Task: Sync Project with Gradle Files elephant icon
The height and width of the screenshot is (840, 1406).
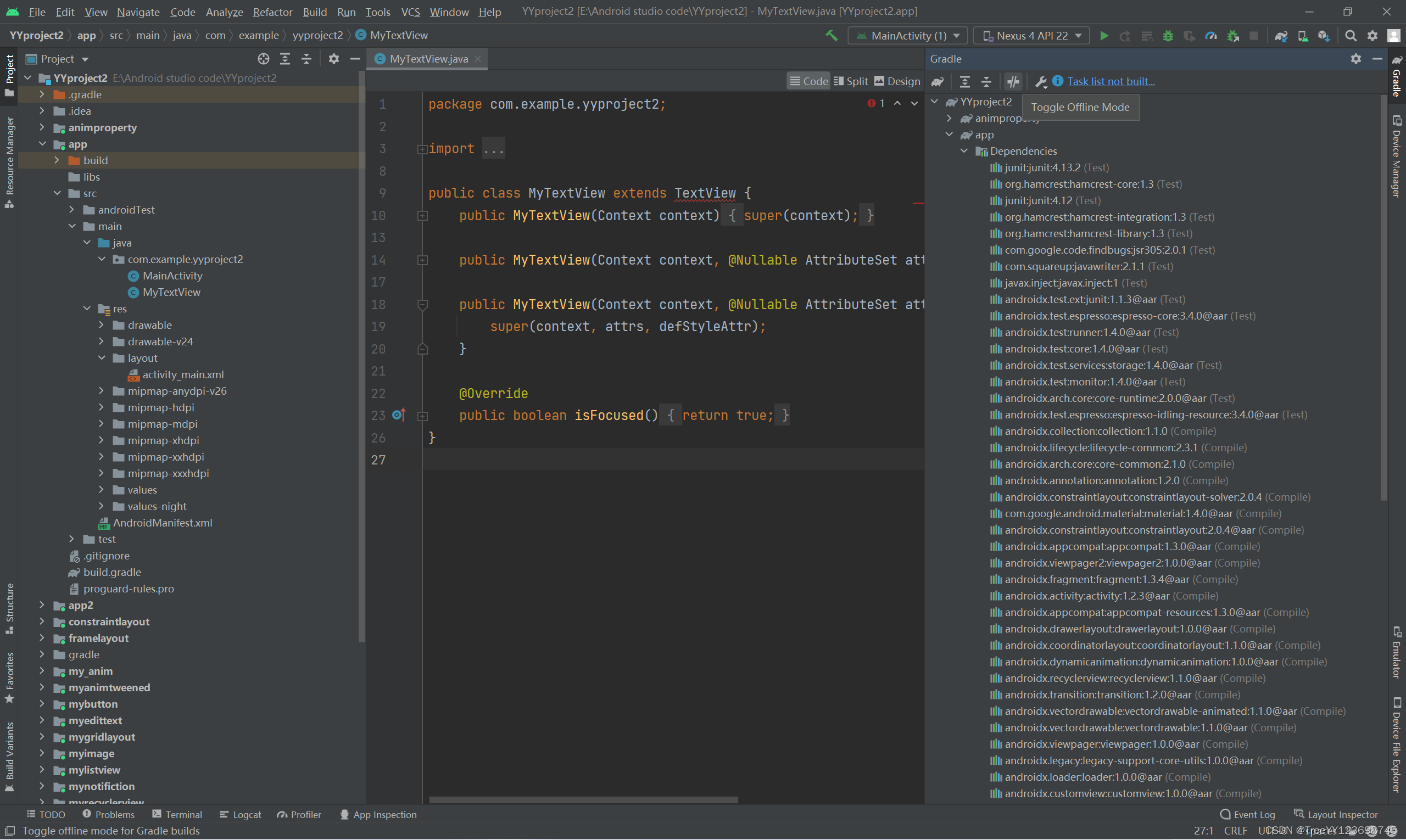Action: tap(1281, 36)
